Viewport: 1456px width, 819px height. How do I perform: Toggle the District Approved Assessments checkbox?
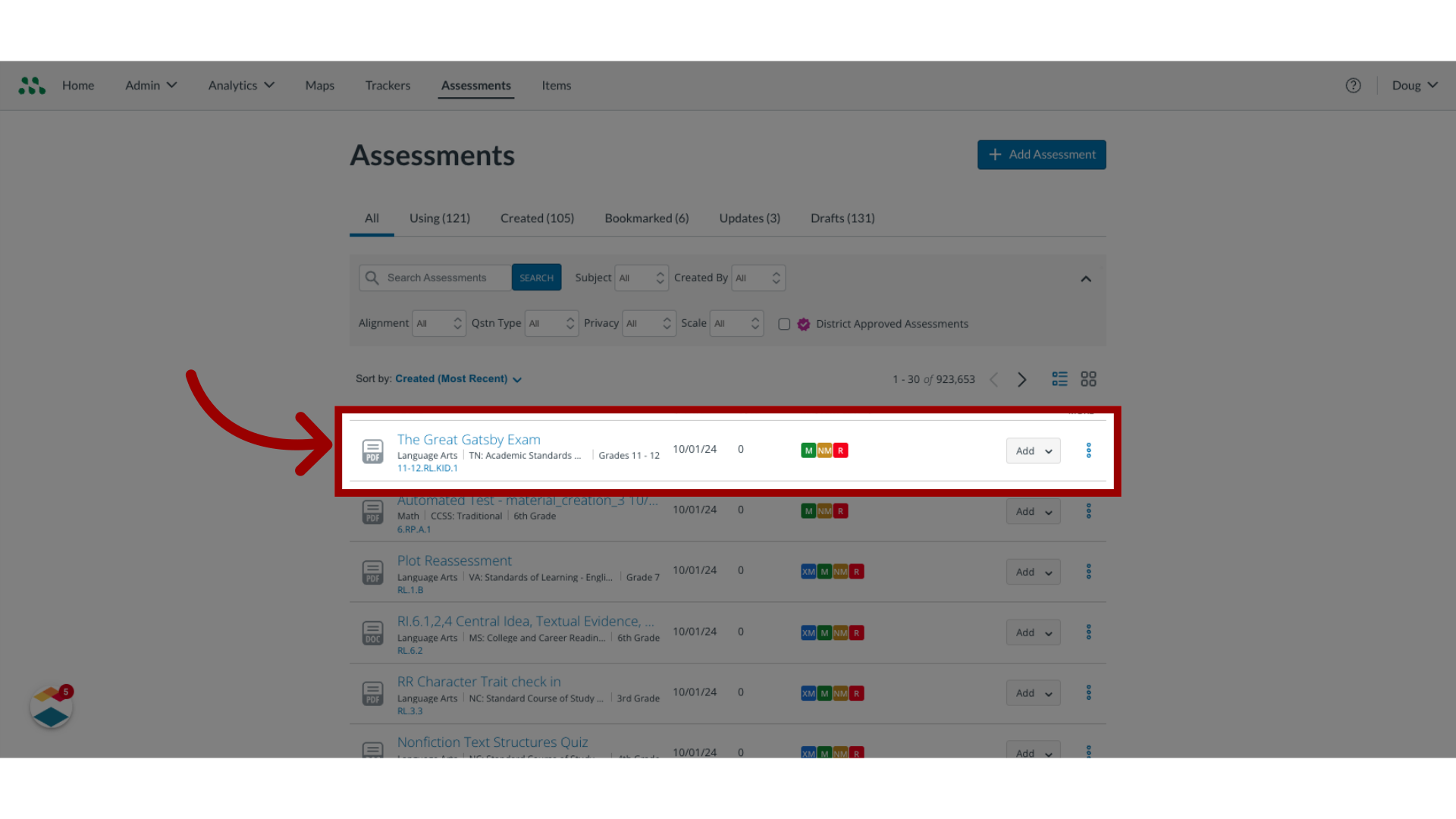pos(784,324)
